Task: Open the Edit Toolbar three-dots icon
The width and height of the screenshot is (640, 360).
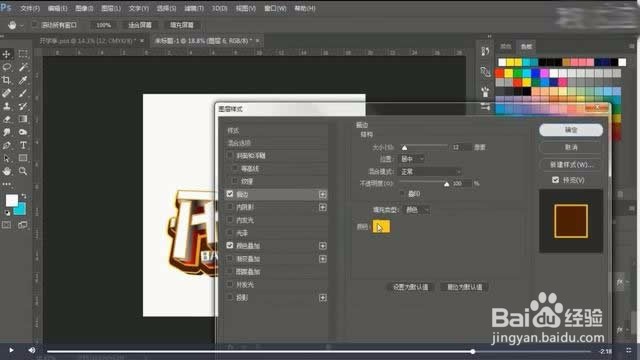Action: tap(7, 184)
